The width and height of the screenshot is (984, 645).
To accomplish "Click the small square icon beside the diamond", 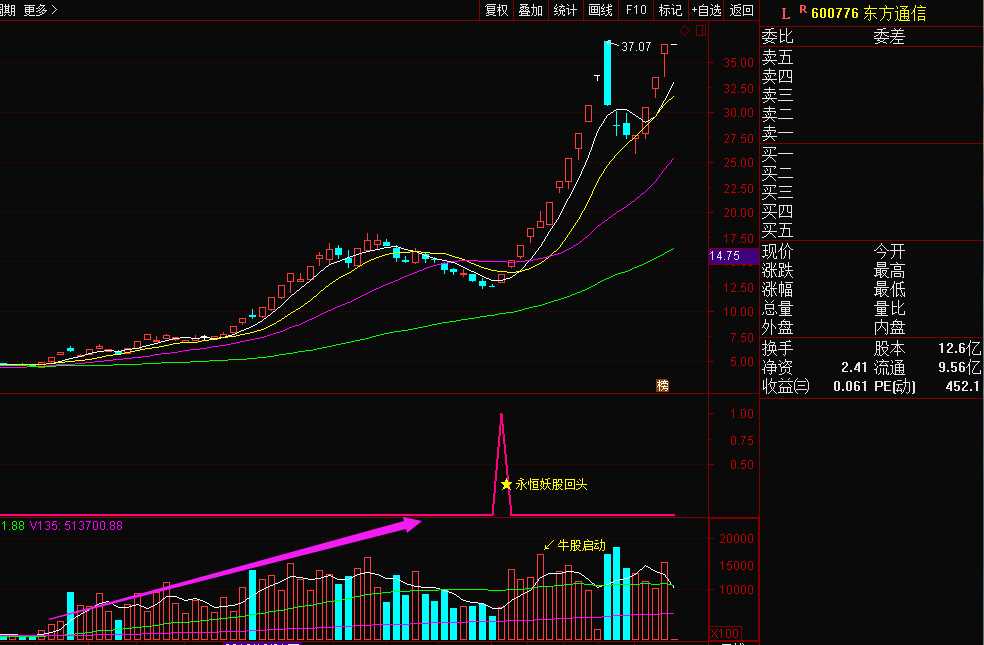I will tap(700, 31).
